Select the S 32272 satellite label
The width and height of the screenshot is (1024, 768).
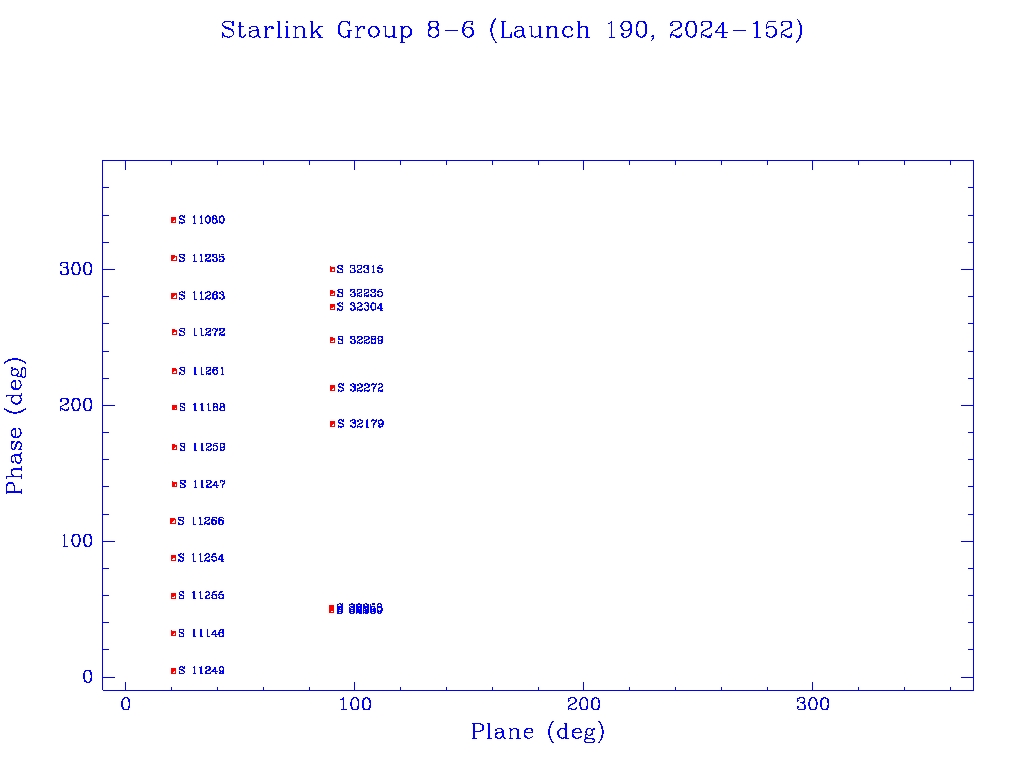click(360, 389)
